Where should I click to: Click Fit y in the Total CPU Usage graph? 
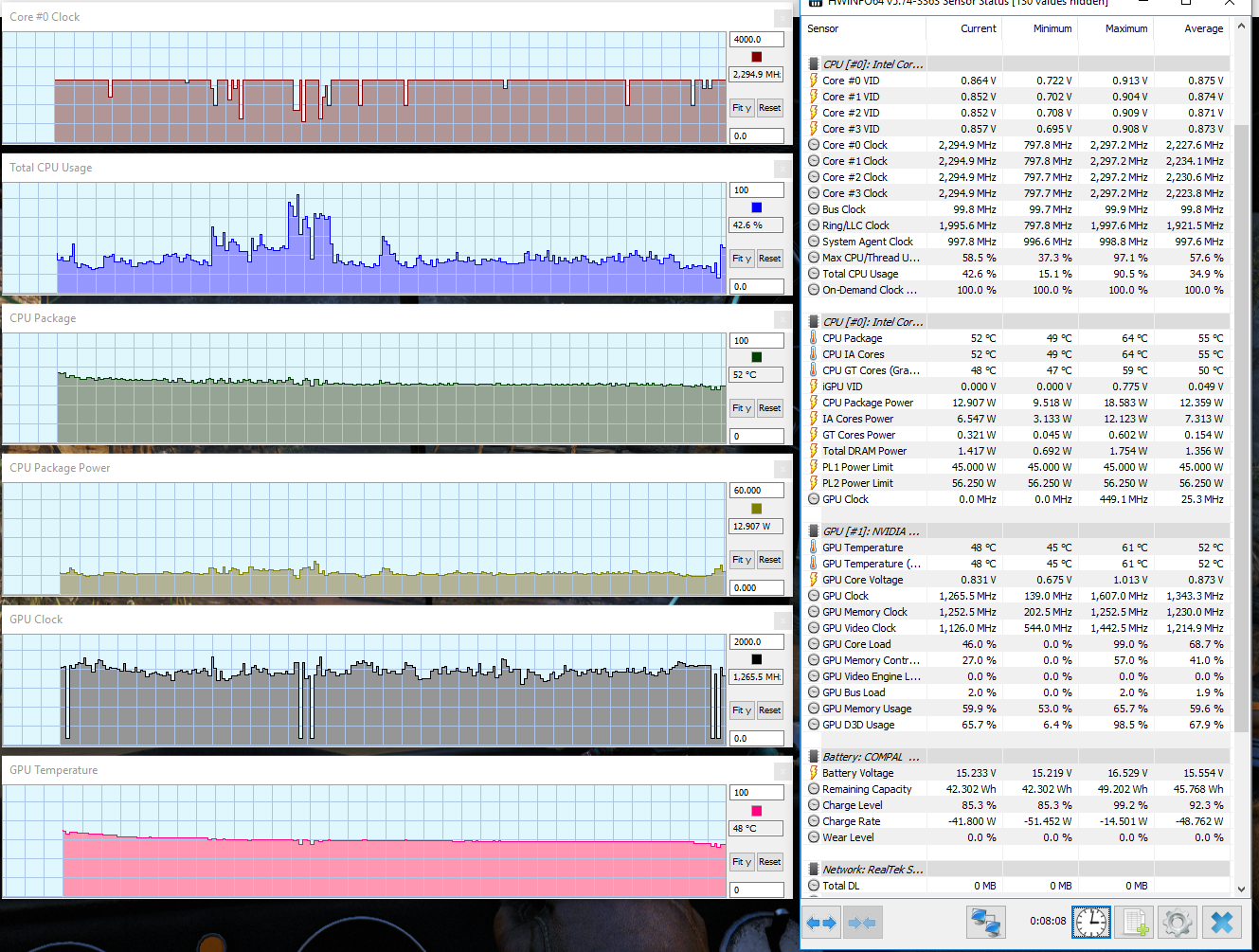coord(742,259)
